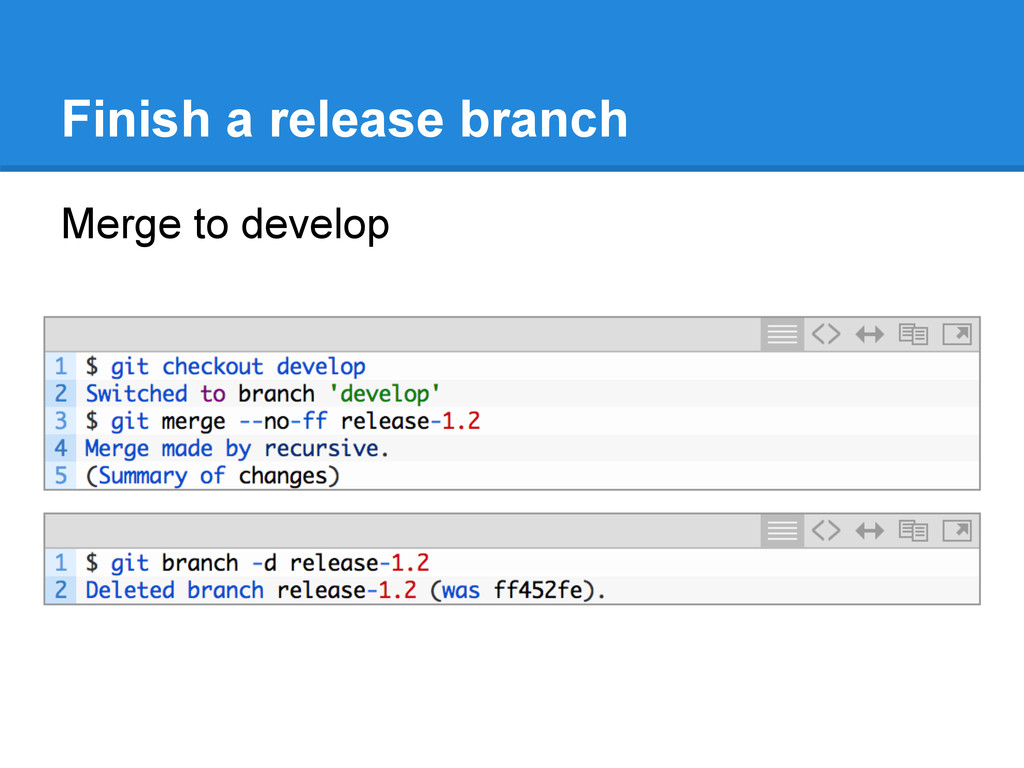Select line '$ git merge --no-ff release-1.2'
Screen dimensions: 1024x768
coord(283,421)
